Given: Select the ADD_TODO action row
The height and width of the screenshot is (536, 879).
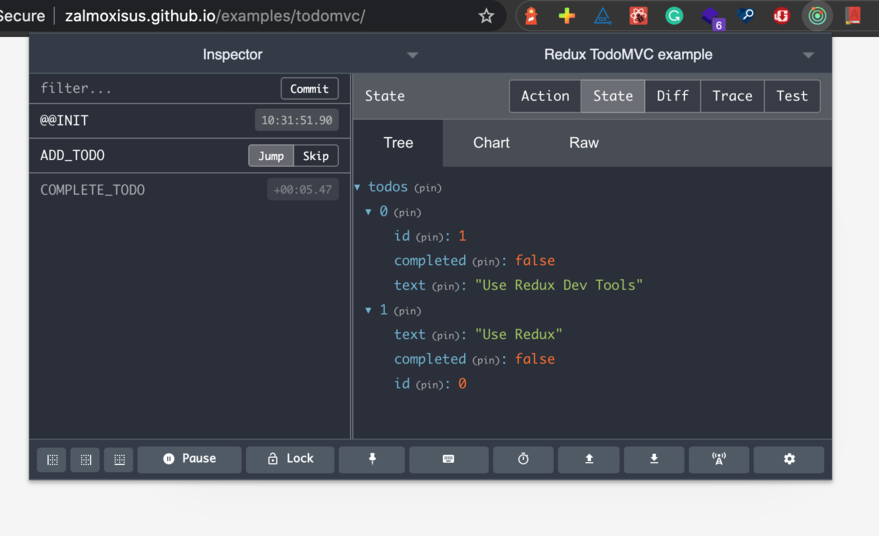Looking at the screenshot, I should coord(189,155).
